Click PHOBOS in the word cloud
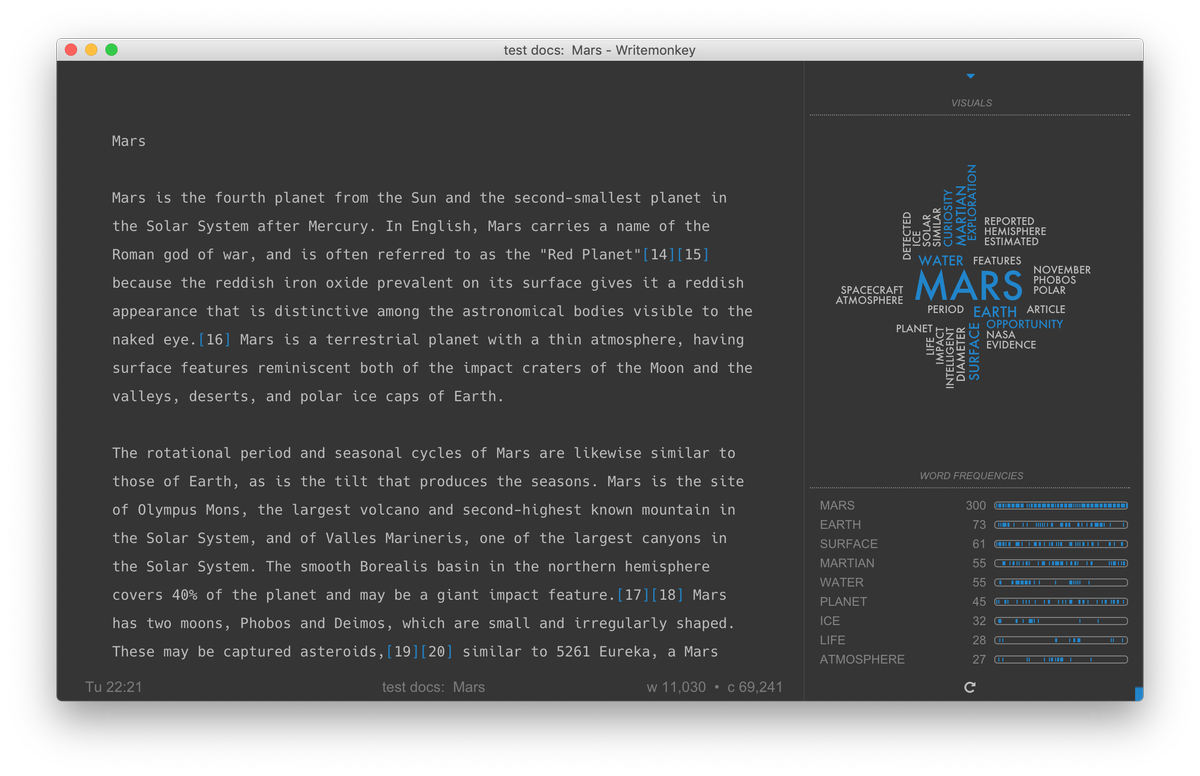This screenshot has width=1200, height=776. tap(1055, 280)
